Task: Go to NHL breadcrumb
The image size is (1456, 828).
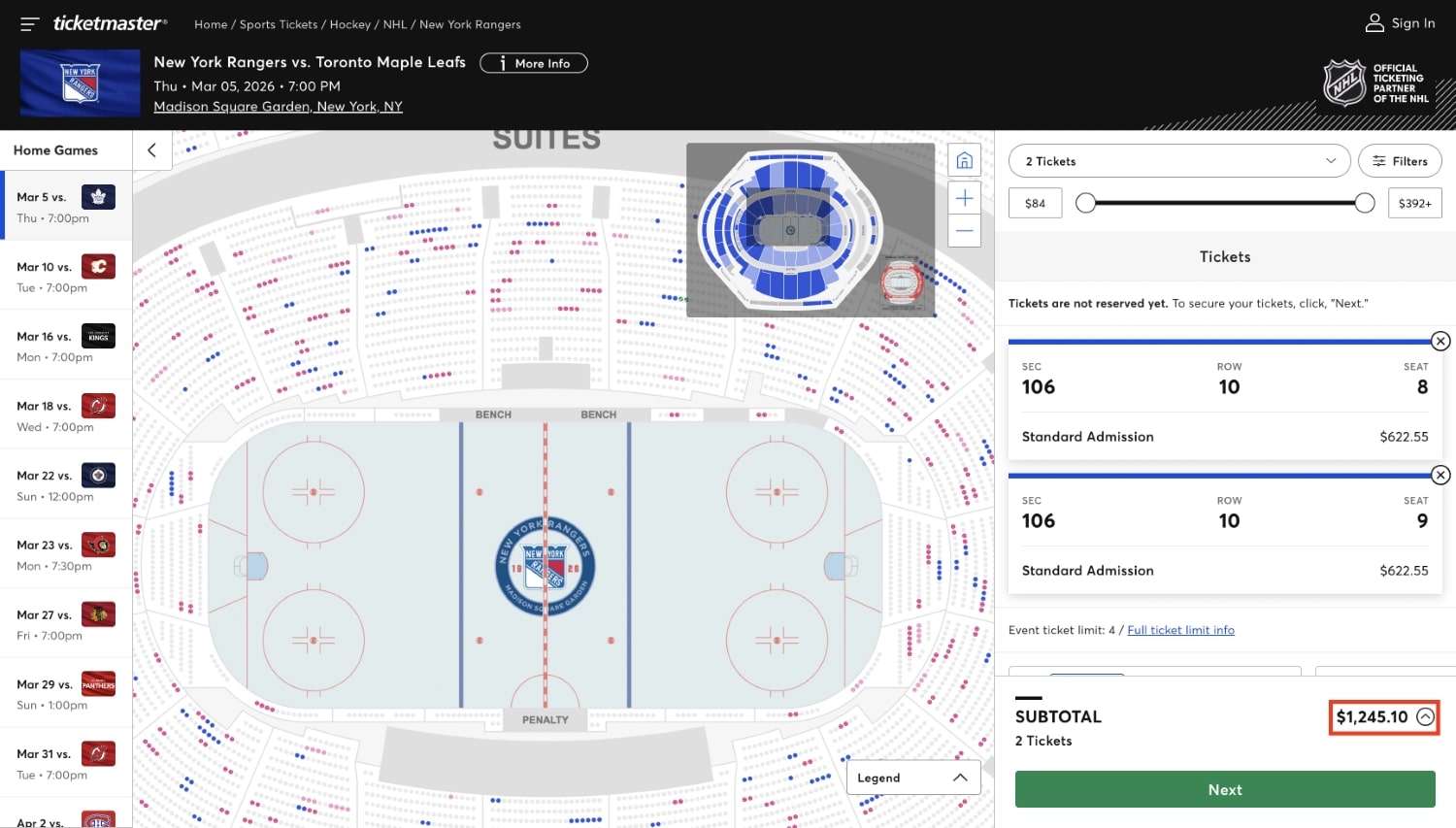Action: pyautogui.click(x=395, y=24)
